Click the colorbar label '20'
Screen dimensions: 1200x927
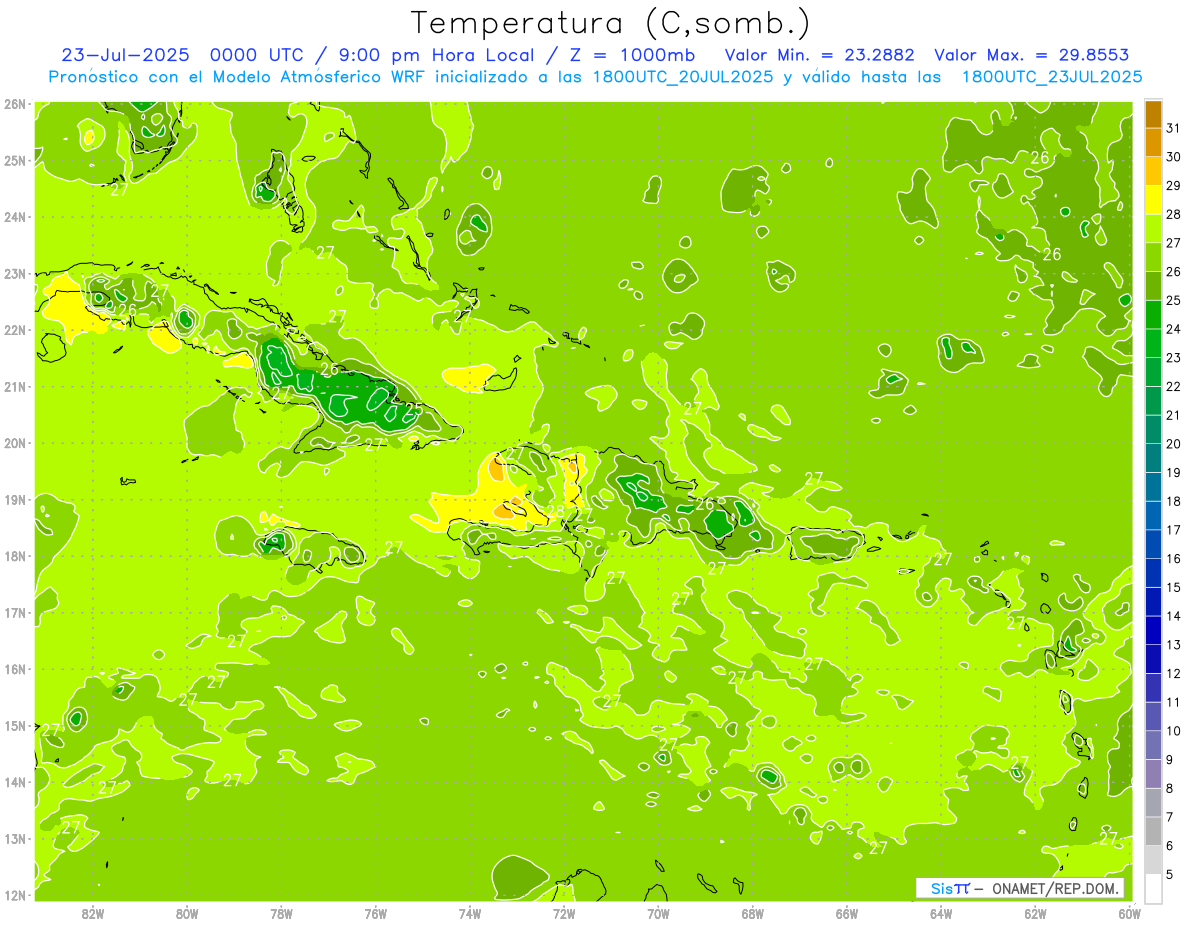pyautogui.click(x=1174, y=444)
